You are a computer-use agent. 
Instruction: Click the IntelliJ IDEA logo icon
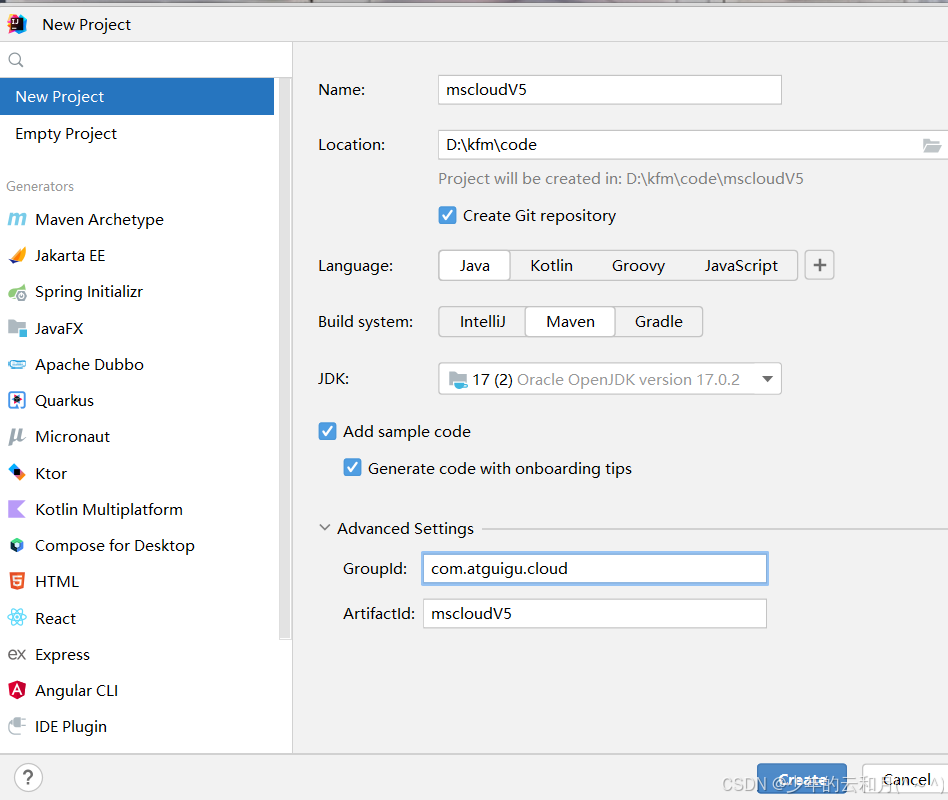pyautogui.click(x=17, y=24)
